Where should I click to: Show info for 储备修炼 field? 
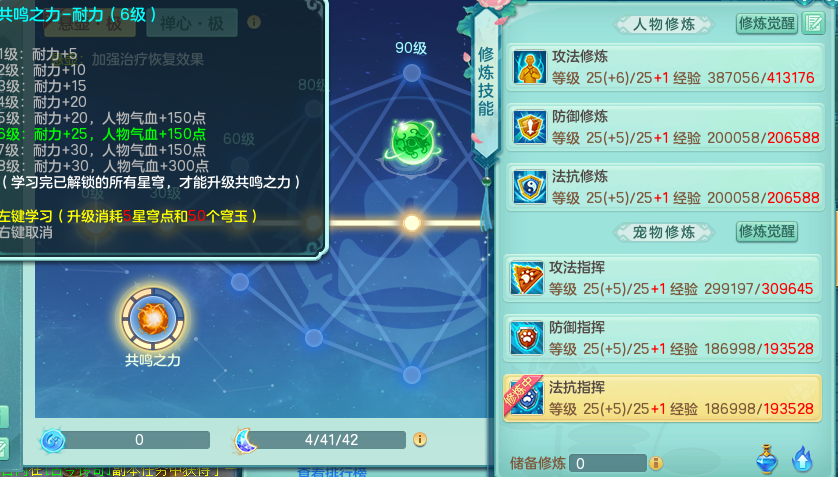[655, 463]
